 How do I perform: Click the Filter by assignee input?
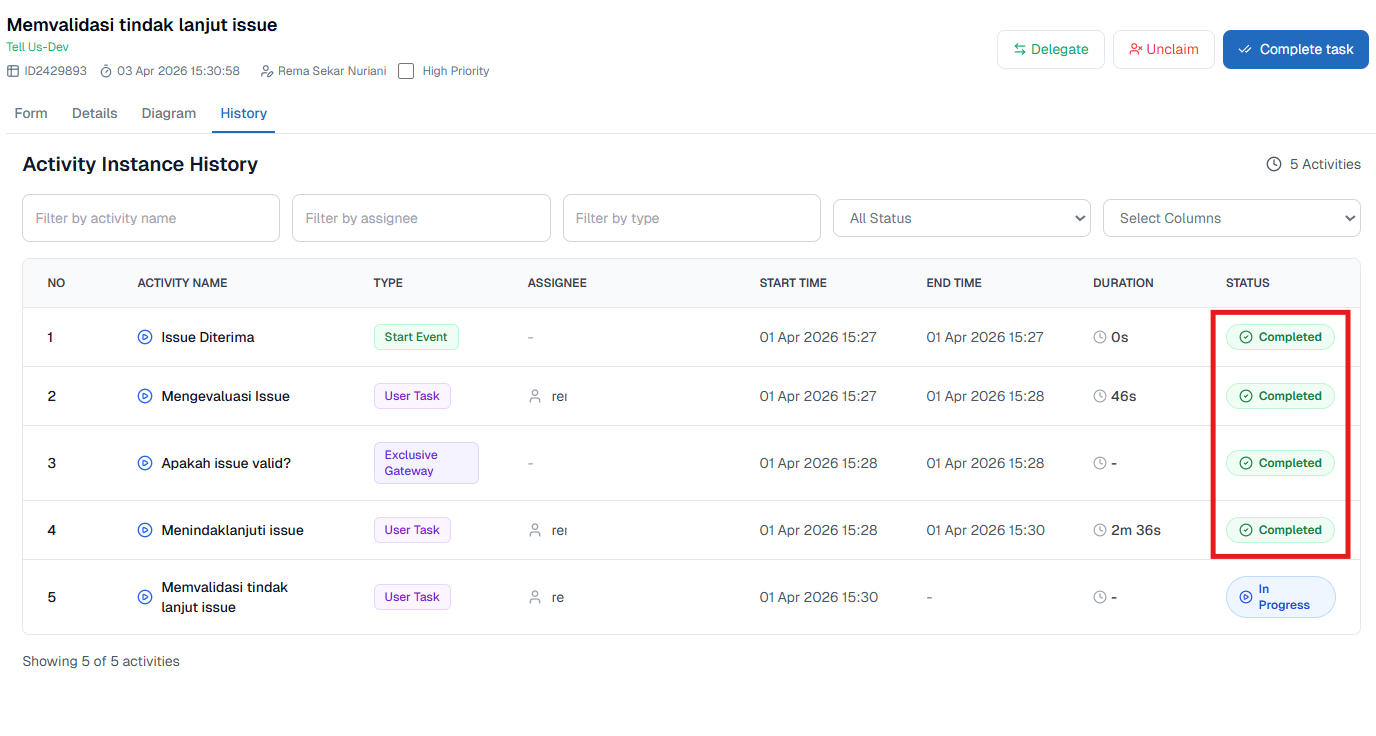(x=421, y=218)
